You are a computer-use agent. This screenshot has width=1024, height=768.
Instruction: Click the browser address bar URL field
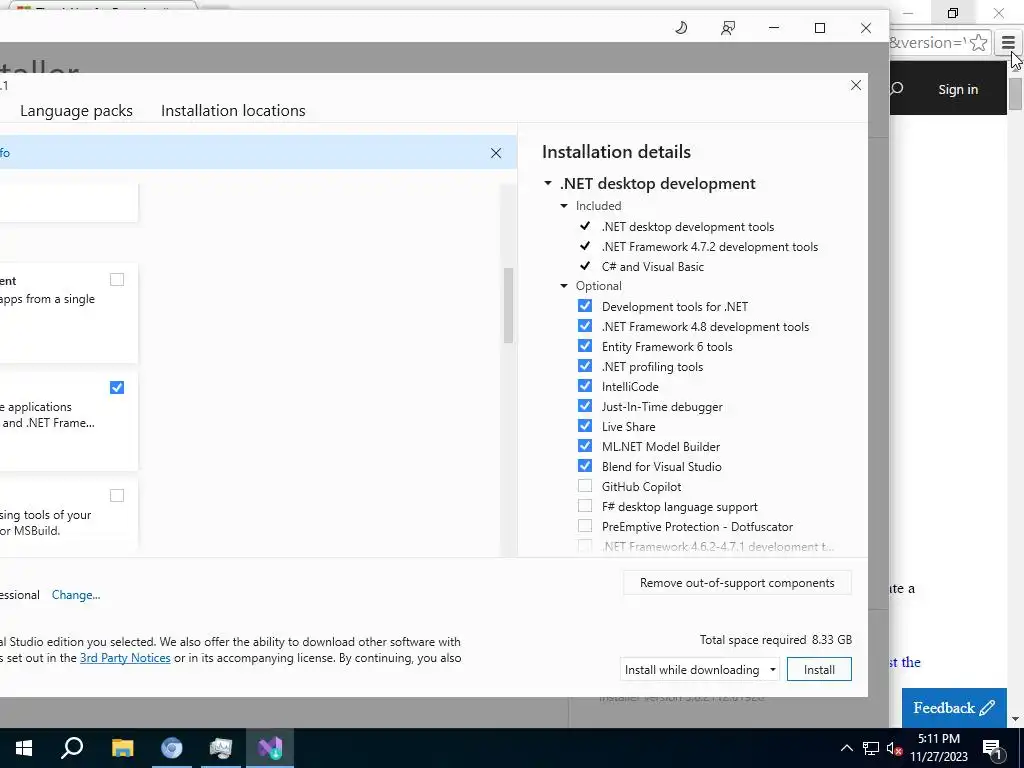coord(927,43)
